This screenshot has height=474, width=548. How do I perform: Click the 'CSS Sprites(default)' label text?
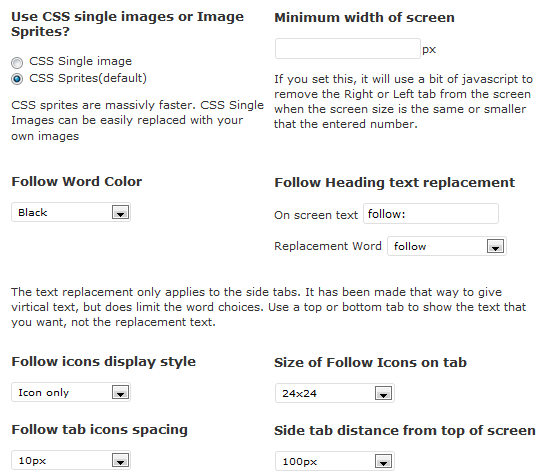[88, 78]
